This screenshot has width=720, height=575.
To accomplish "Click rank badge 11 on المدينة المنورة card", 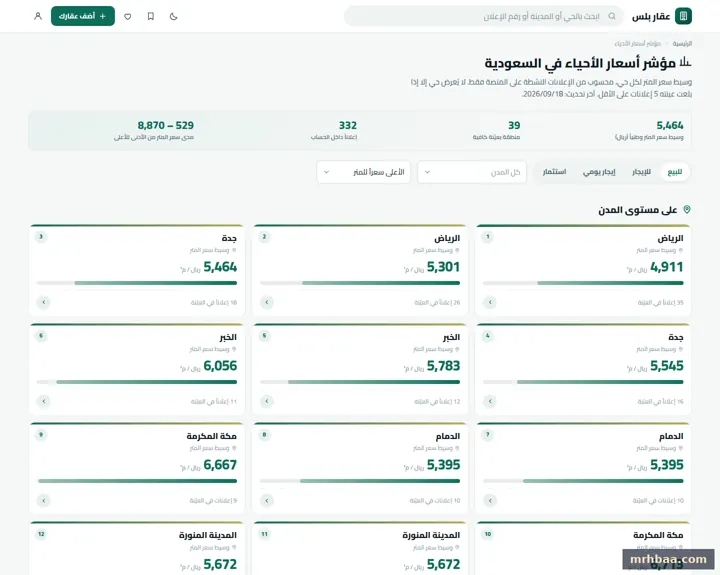I will [x=264, y=534].
